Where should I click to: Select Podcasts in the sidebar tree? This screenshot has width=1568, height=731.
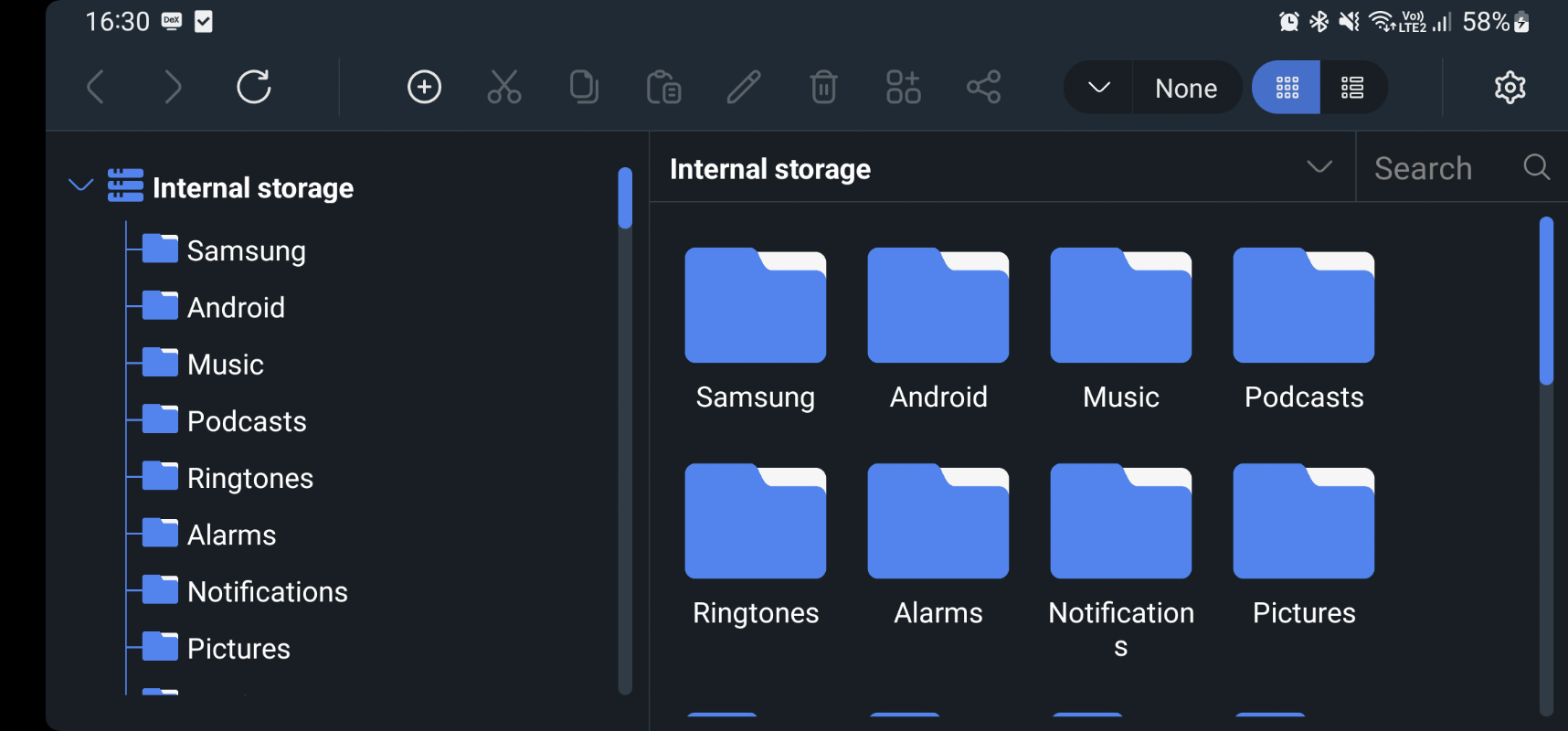247,421
